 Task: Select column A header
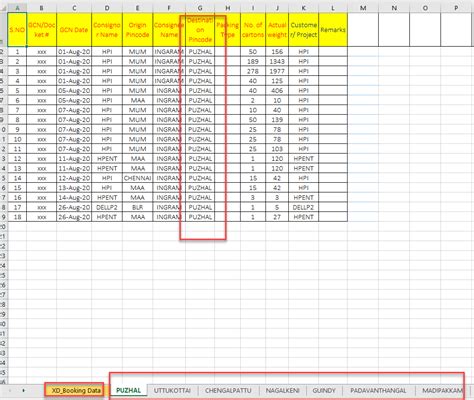[17, 8]
